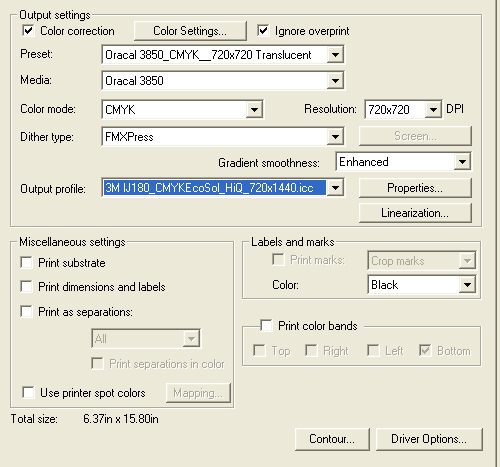Expand the Dither type FMXPress dropdown
This screenshot has height=467, width=500.
335,136
